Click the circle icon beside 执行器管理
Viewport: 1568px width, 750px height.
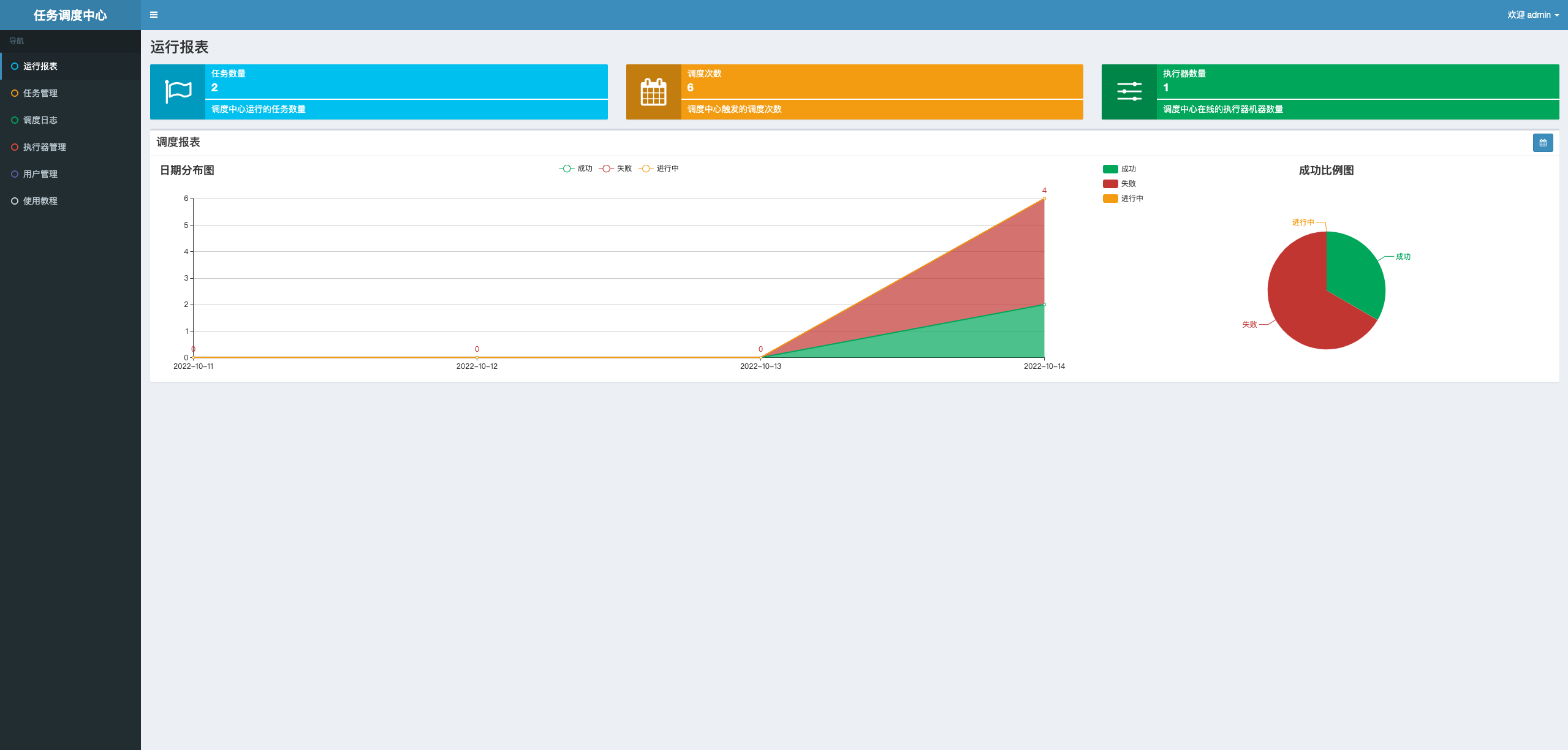pos(15,147)
